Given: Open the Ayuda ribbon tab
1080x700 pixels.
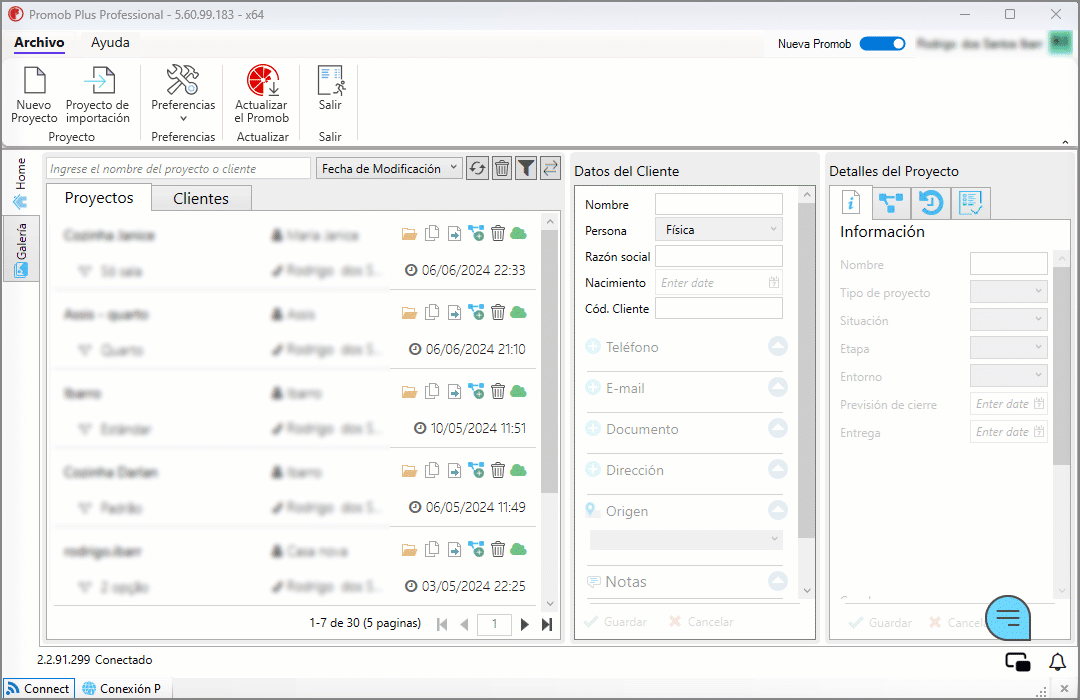Looking at the screenshot, I should (x=110, y=43).
